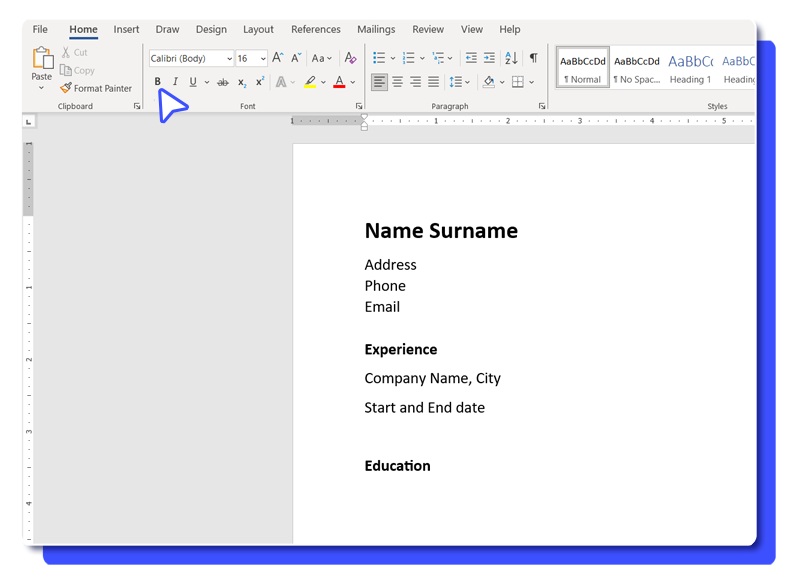
Task: Apply the Heading 1 style
Action: (x=690, y=68)
